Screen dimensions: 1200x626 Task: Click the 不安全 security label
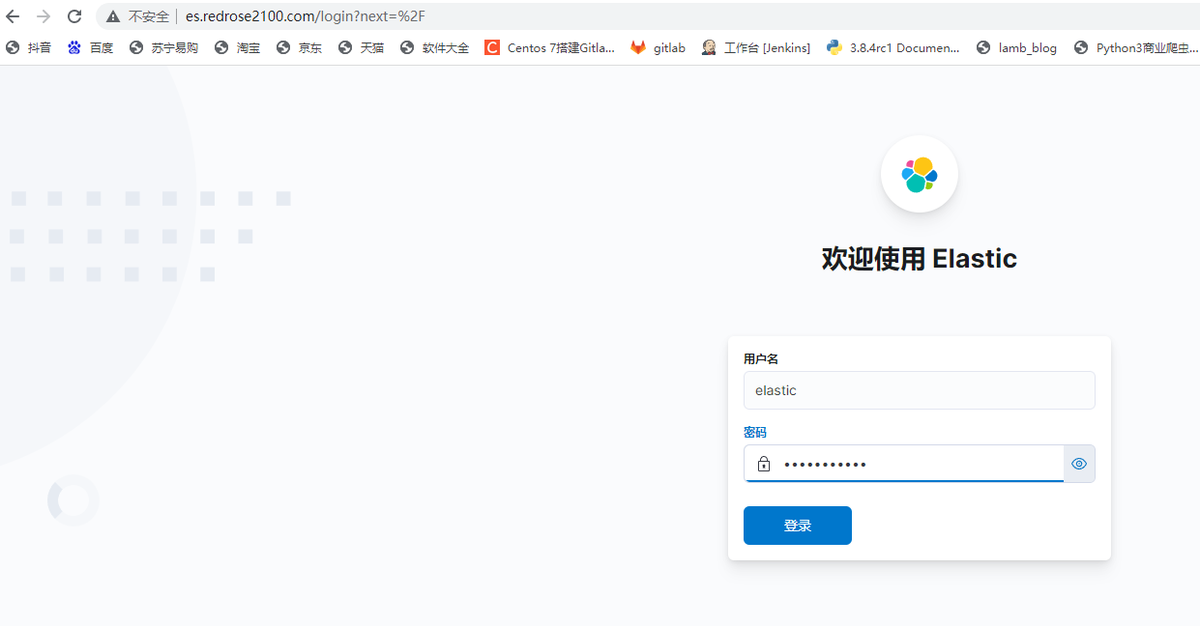click(x=149, y=17)
